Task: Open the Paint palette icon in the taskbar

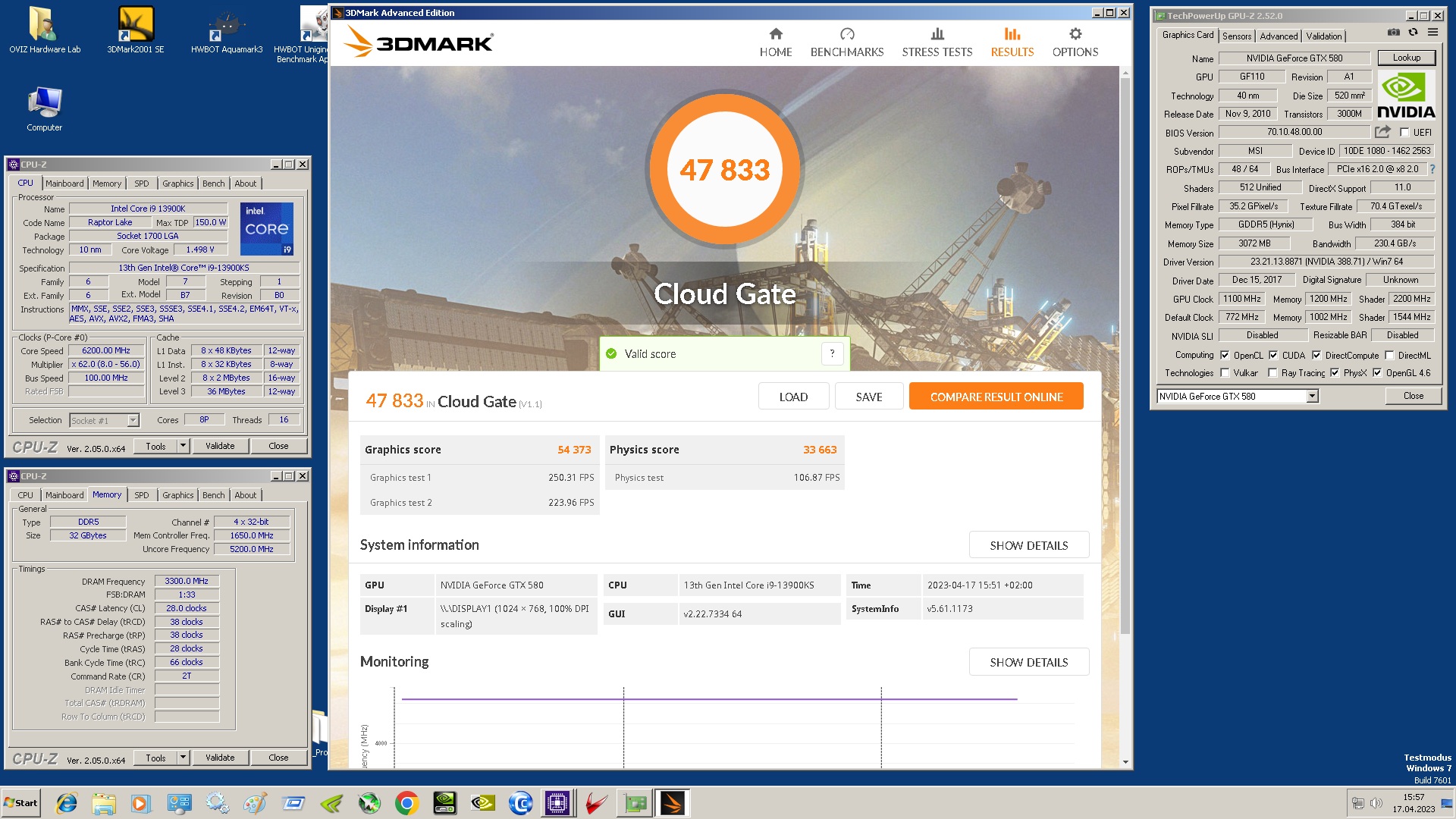Action: pos(255,803)
